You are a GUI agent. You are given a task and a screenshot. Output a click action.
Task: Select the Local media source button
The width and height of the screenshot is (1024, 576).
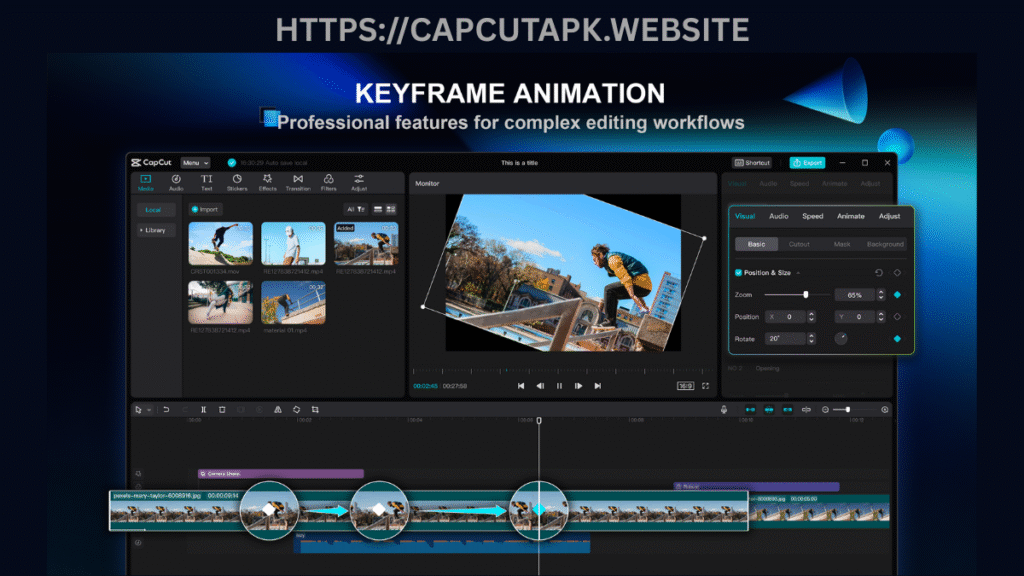155,210
